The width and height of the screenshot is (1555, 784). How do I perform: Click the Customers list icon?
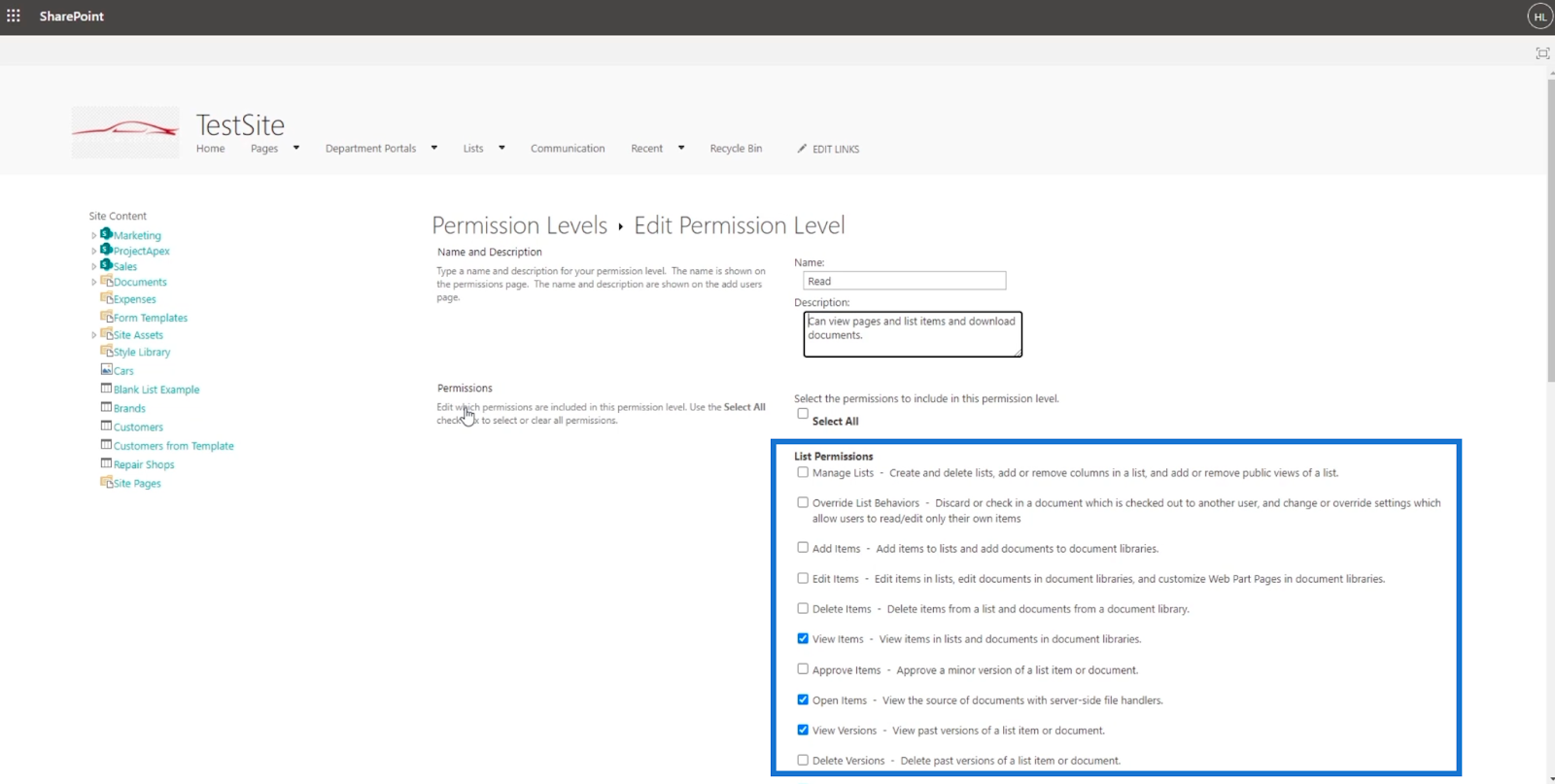(x=107, y=426)
